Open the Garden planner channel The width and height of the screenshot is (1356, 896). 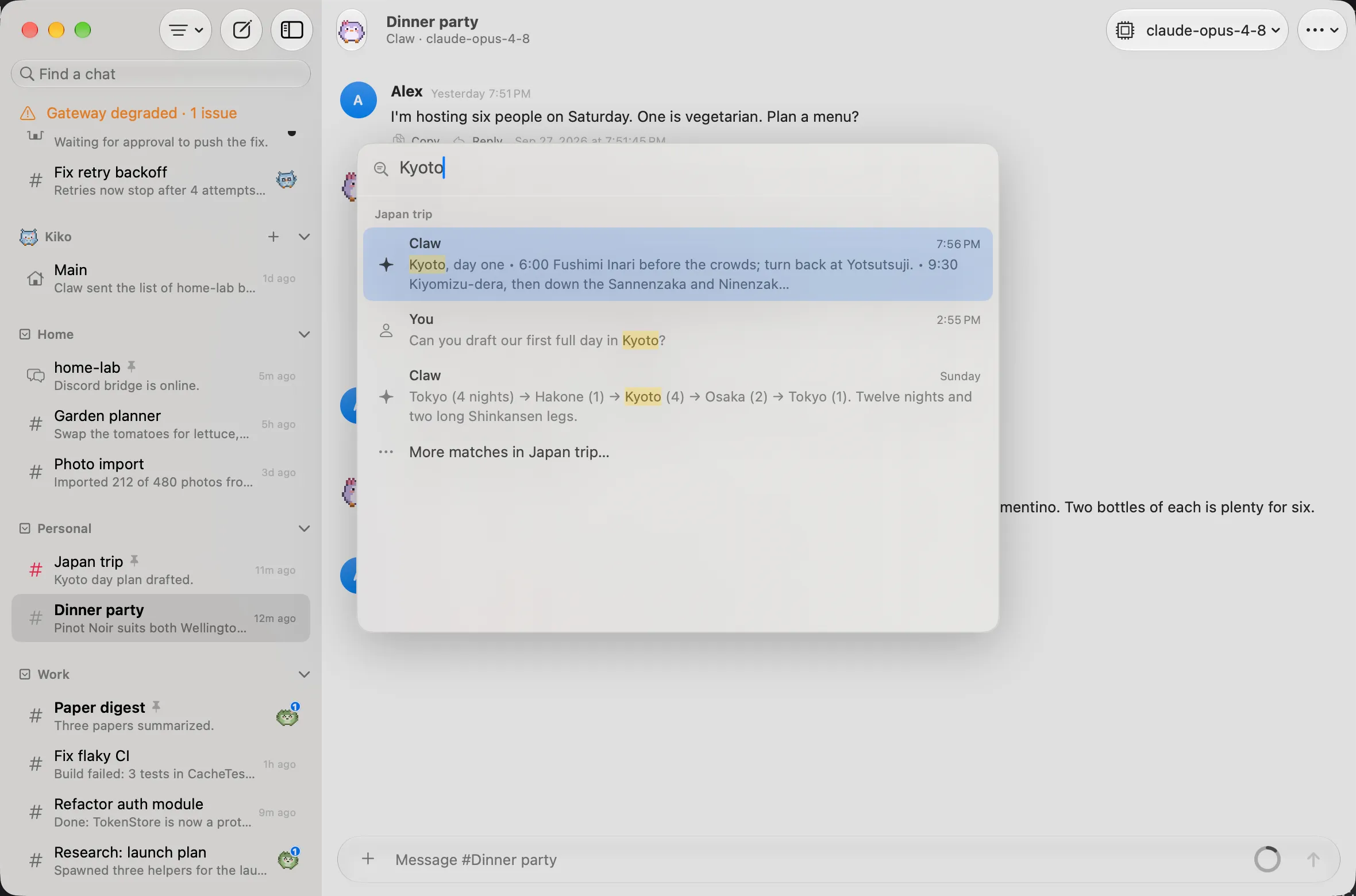pyautogui.click(x=161, y=424)
